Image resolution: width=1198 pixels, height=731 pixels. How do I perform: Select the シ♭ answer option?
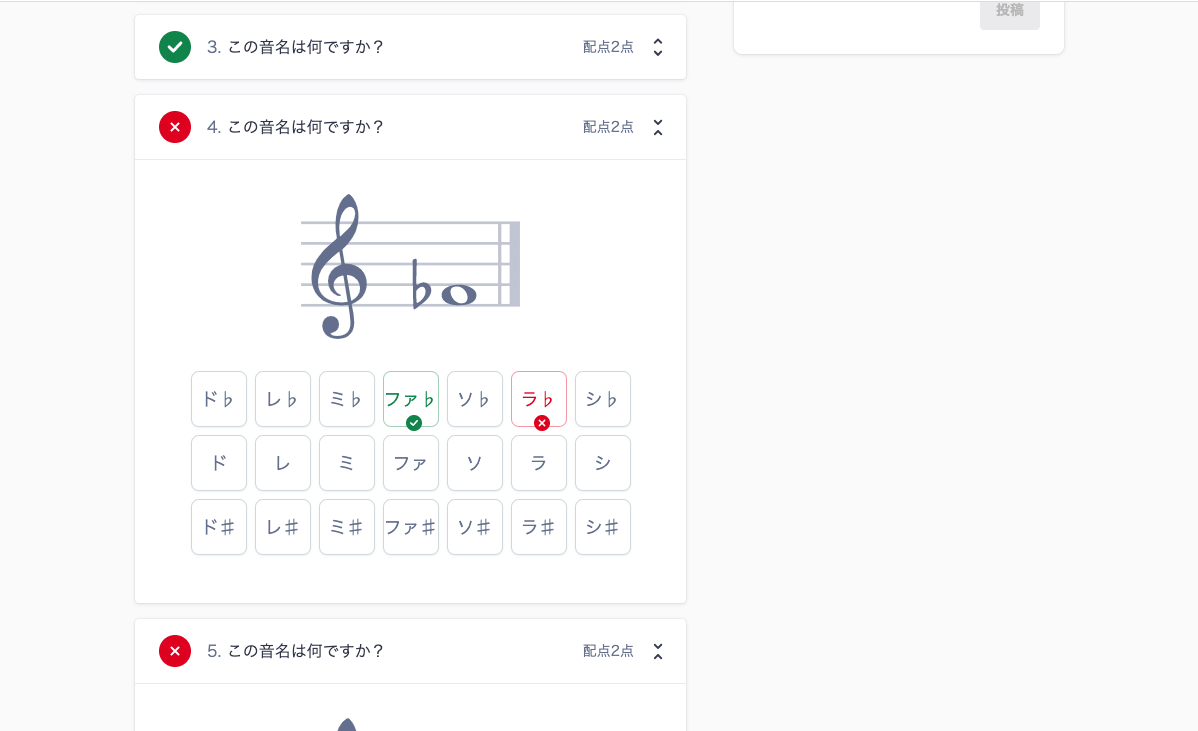point(602,399)
